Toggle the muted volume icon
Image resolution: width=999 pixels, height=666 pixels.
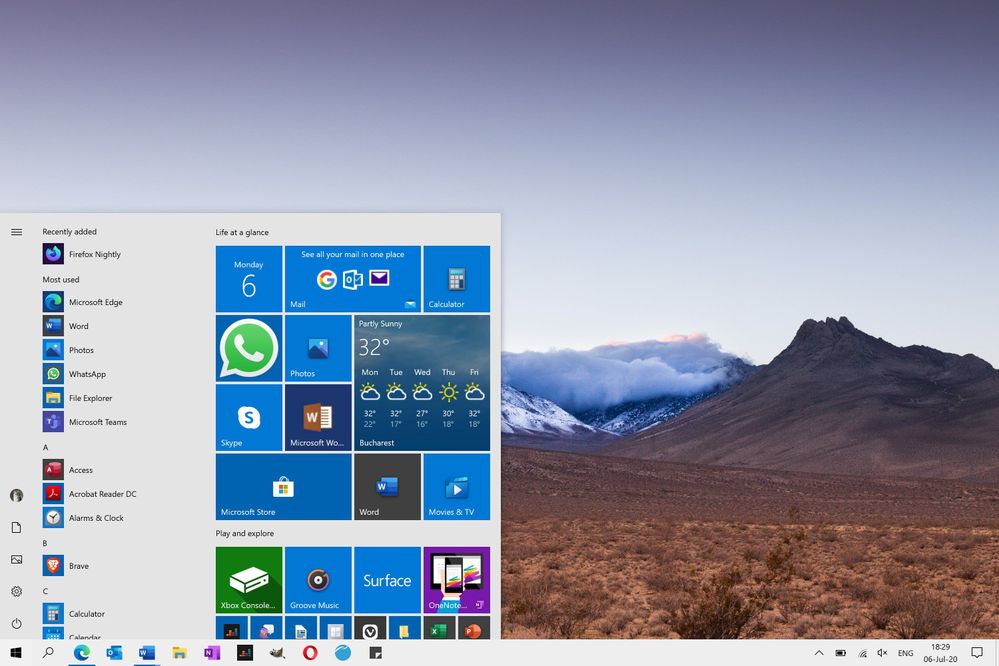[882, 653]
